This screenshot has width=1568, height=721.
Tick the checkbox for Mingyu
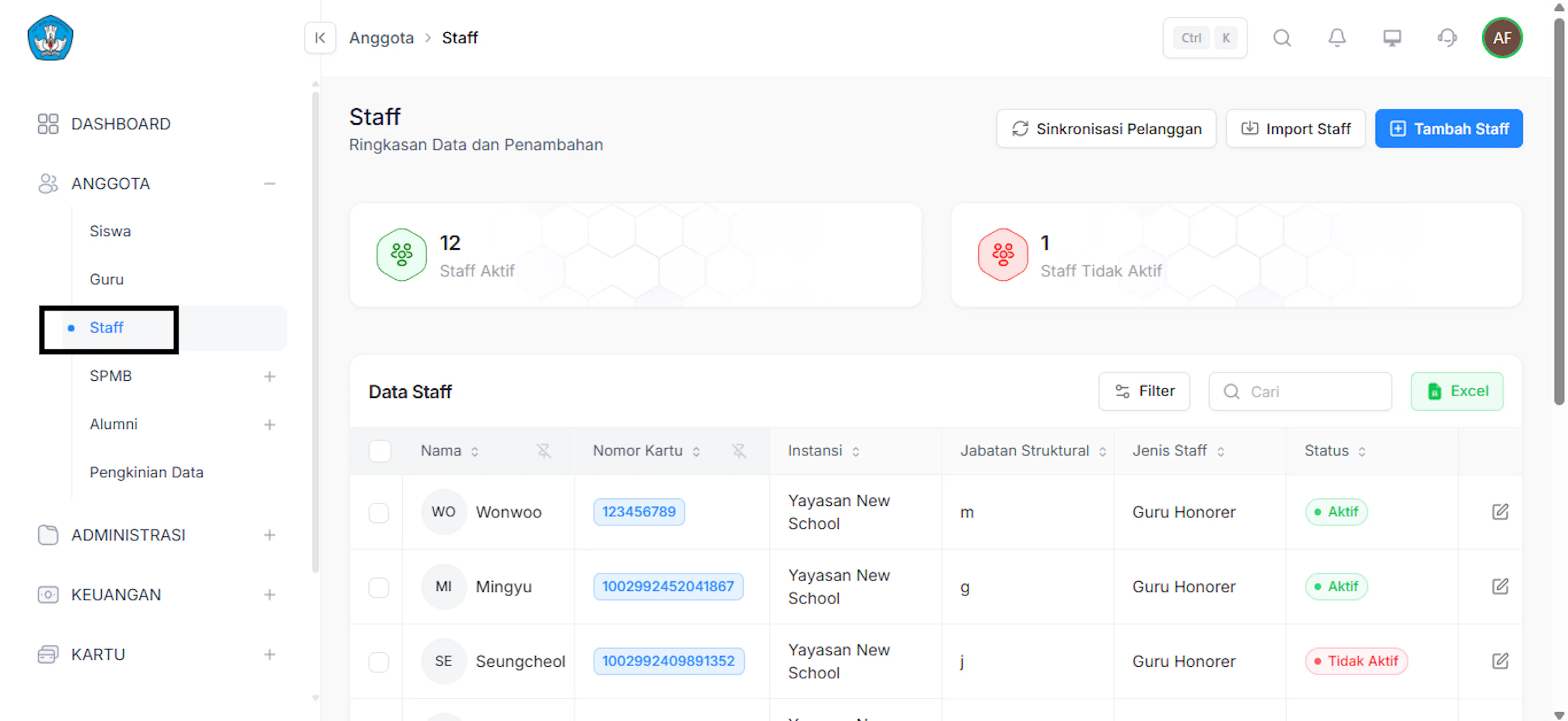(379, 587)
